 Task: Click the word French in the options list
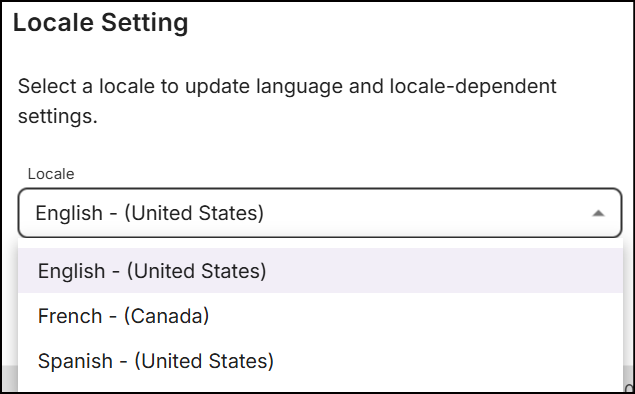[x=70, y=316]
